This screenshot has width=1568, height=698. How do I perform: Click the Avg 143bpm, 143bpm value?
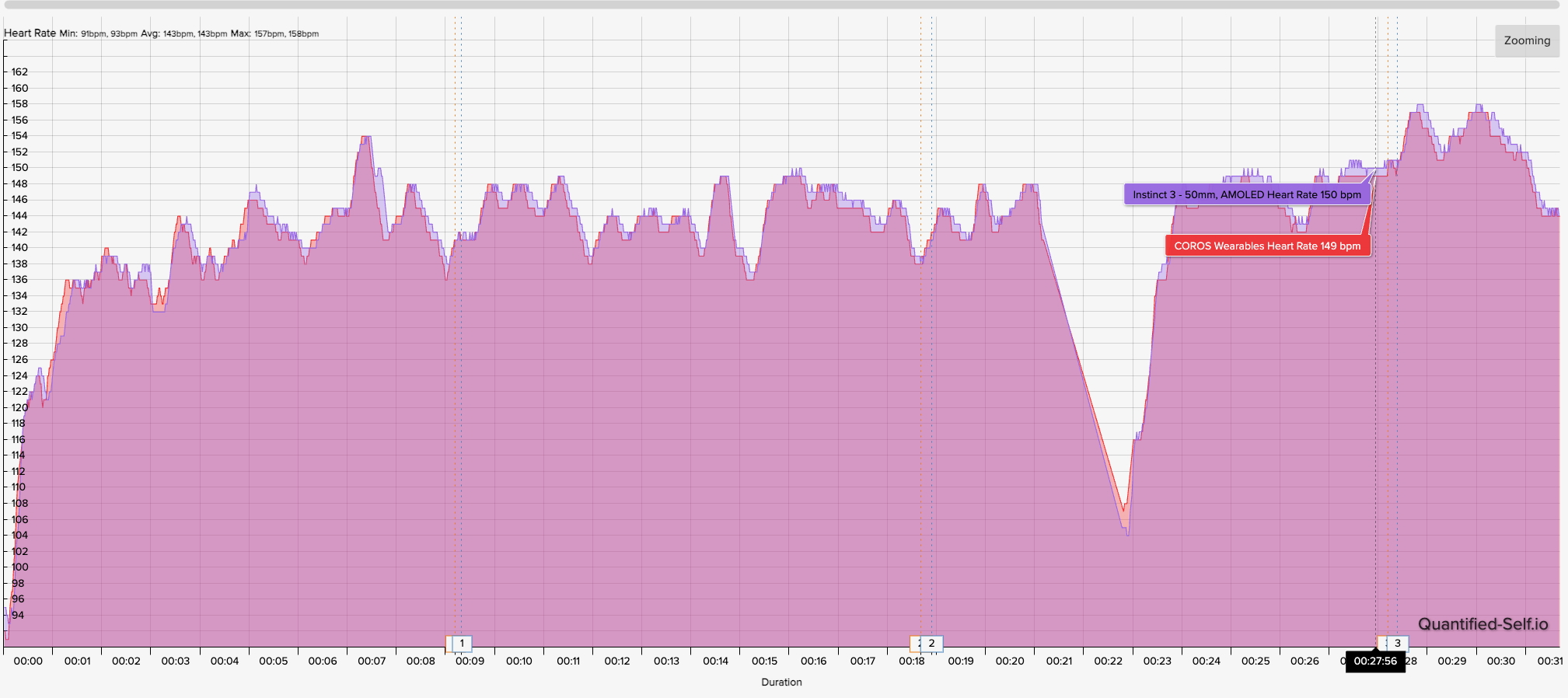[183, 33]
